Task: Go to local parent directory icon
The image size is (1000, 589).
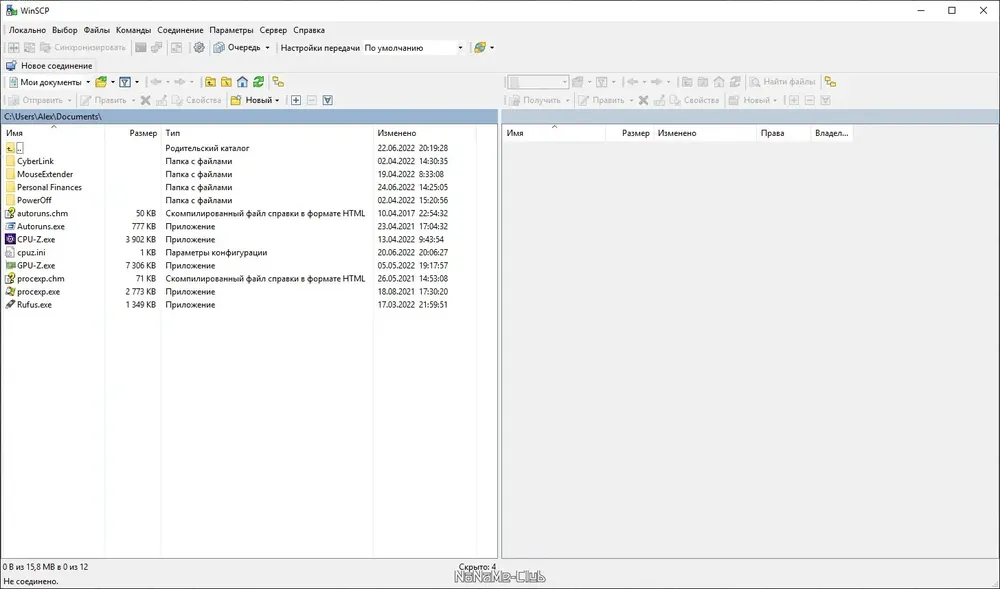Action: (x=210, y=82)
